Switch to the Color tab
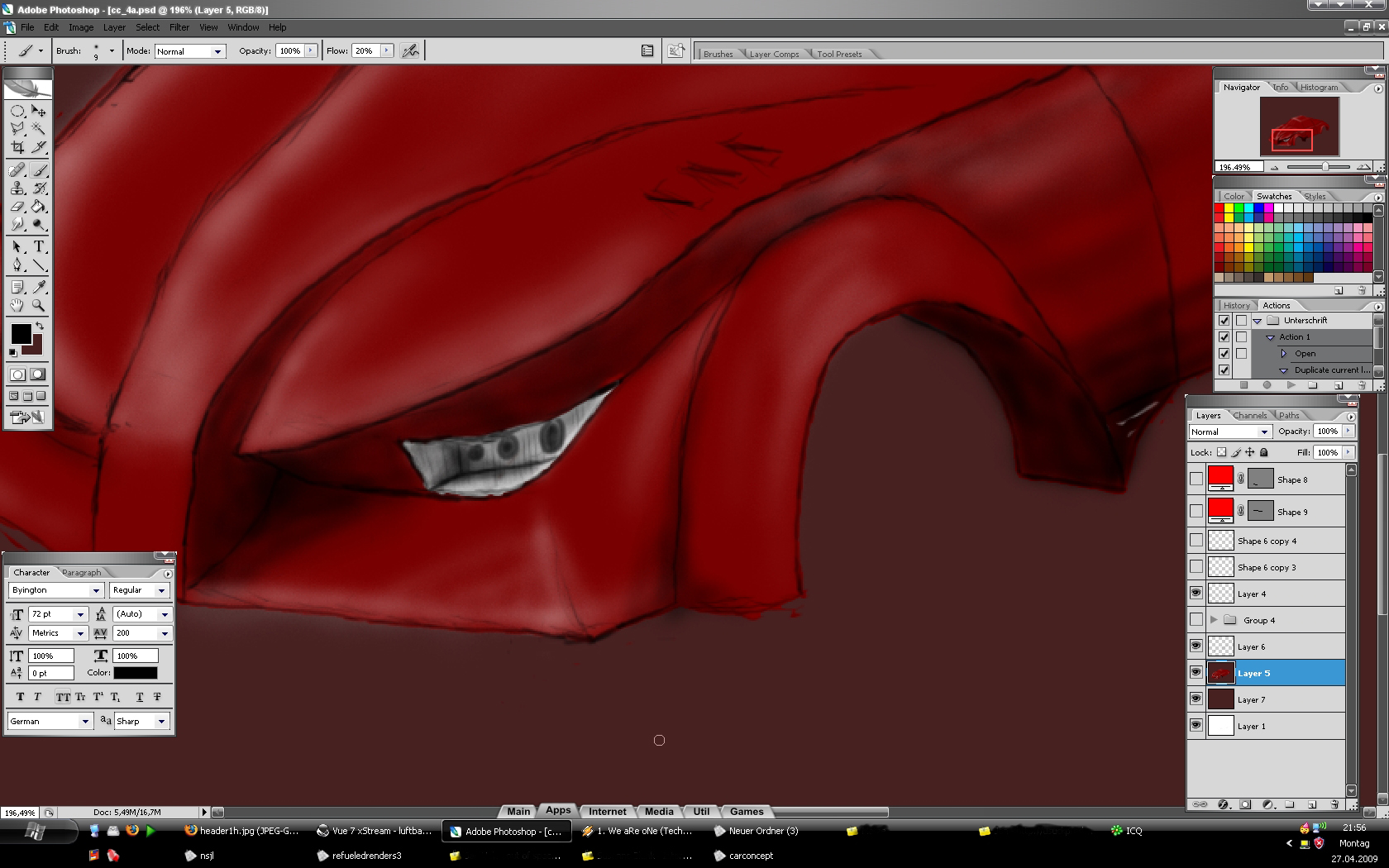This screenshot has height=868, width=1389. [1234, 196]
